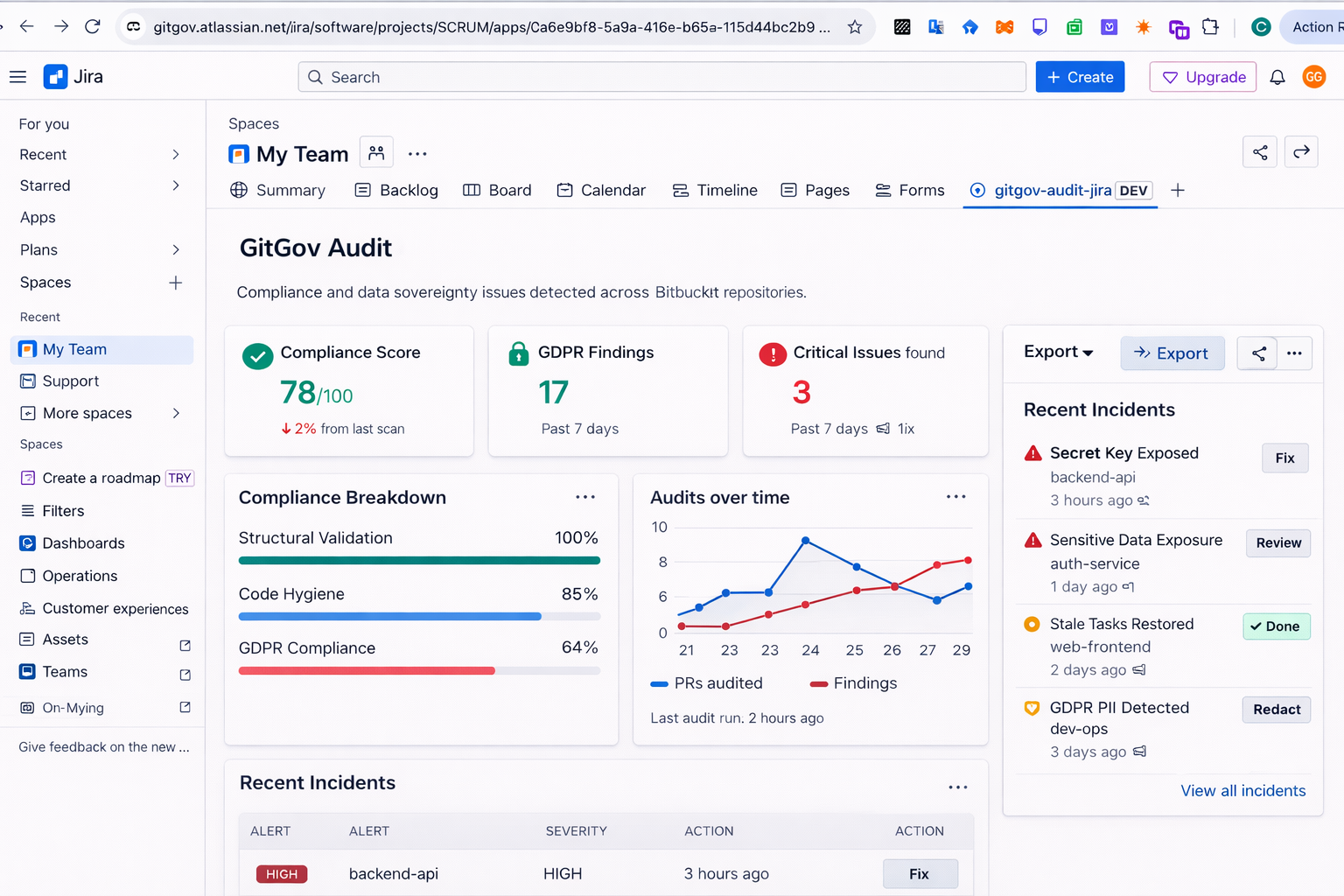Click Create a roadmap item
Screen dimensions: 1344x896
coord(101,478)
